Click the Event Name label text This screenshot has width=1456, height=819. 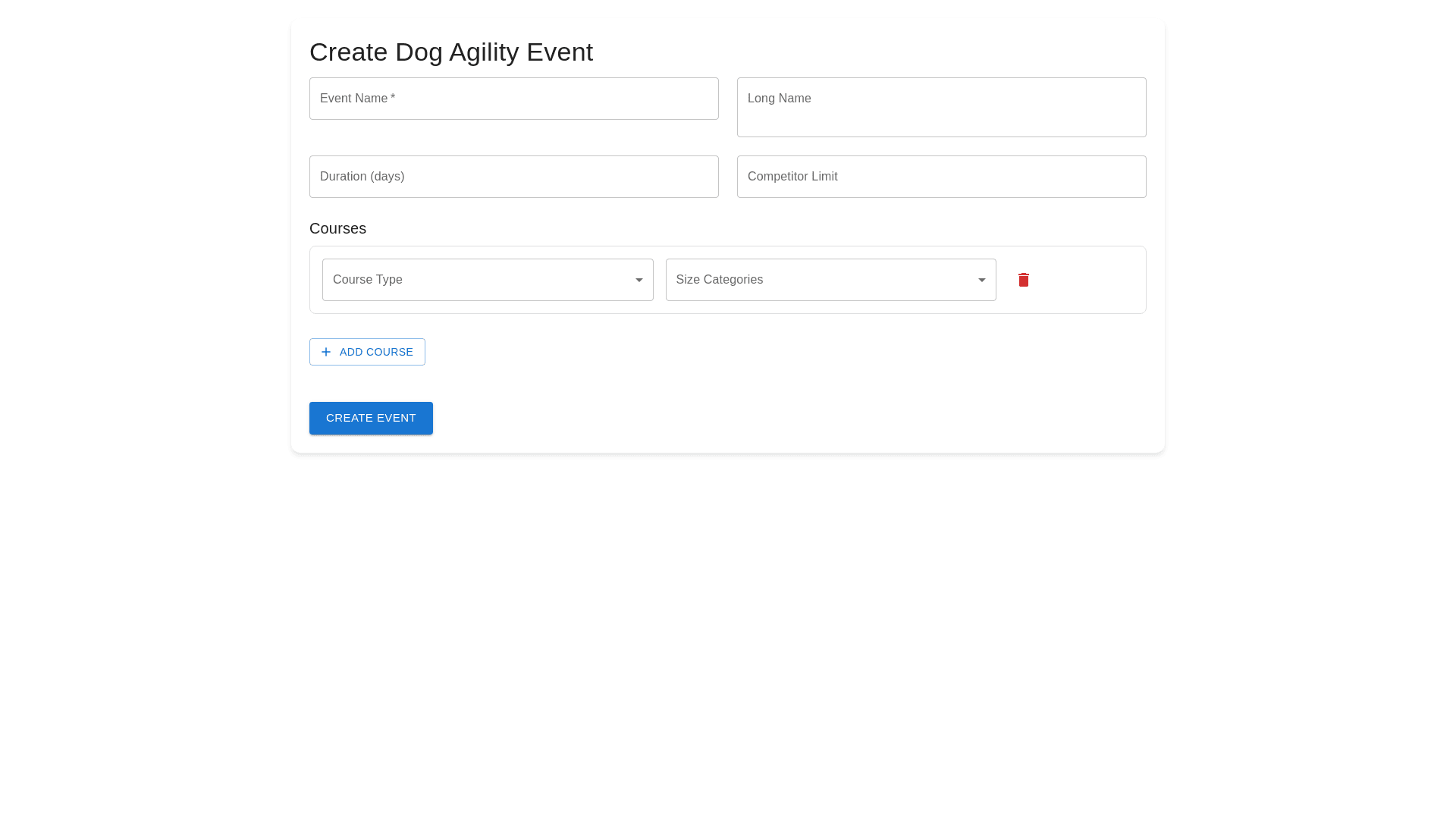pos(353,99)
